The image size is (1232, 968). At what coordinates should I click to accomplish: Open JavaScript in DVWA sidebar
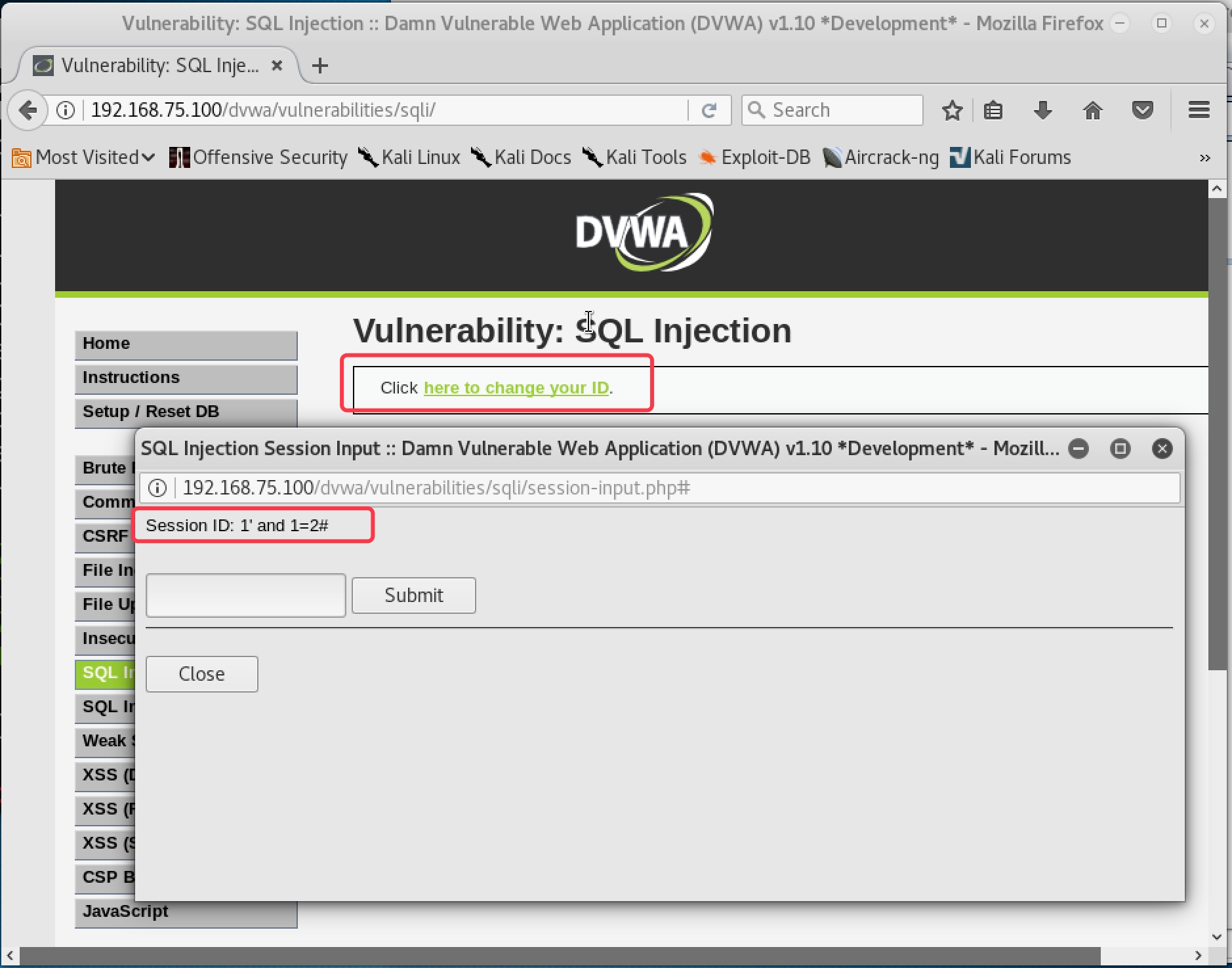click(186, 913)
